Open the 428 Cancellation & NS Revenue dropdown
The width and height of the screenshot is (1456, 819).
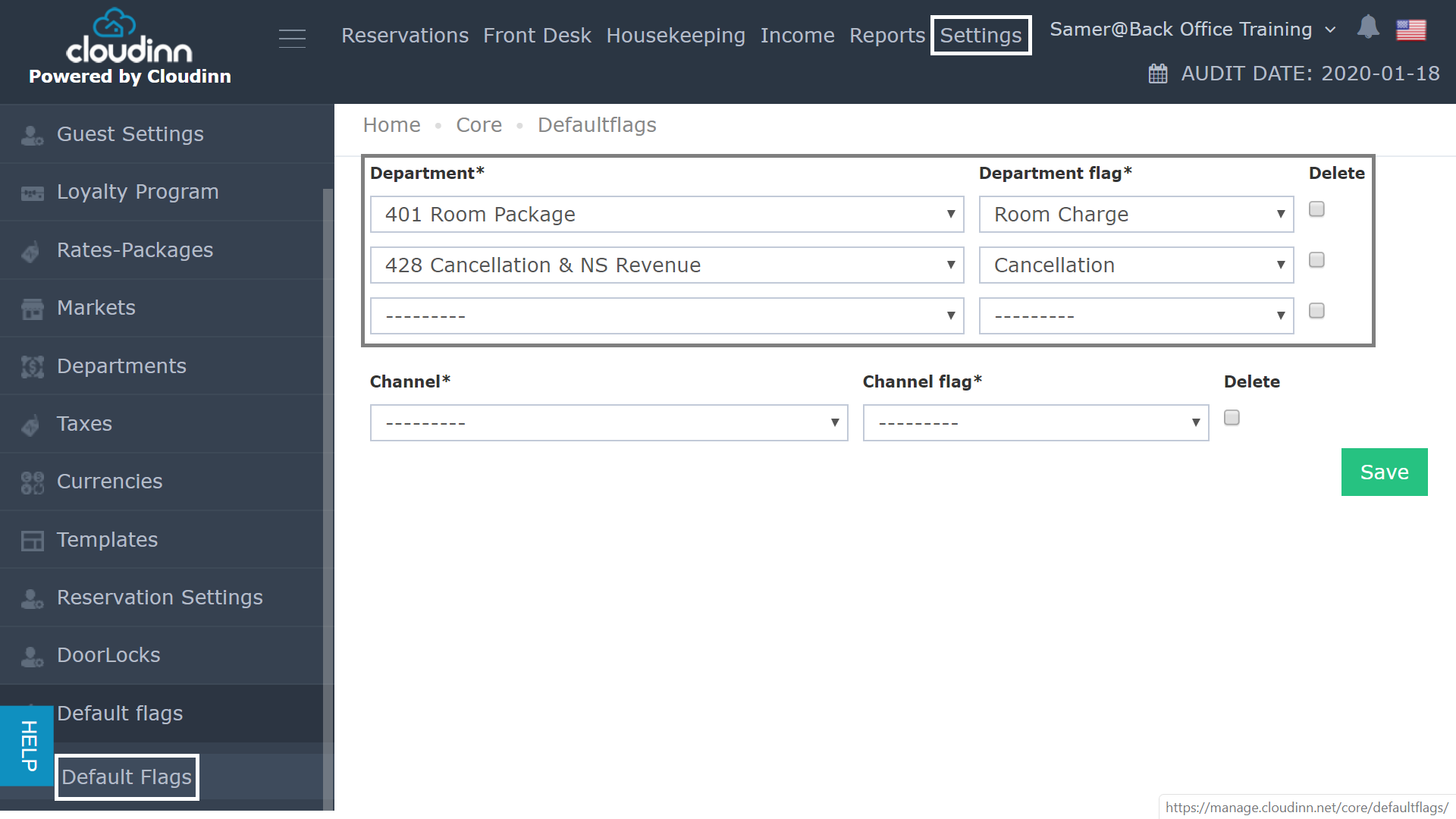tap(667, 265)
